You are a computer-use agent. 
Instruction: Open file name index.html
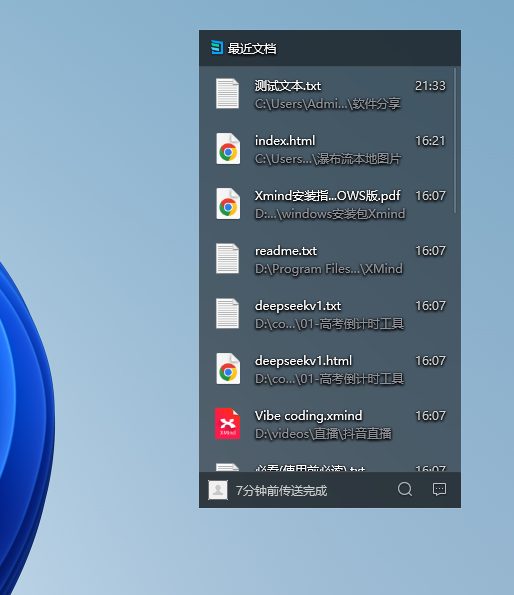click(285, 141)
